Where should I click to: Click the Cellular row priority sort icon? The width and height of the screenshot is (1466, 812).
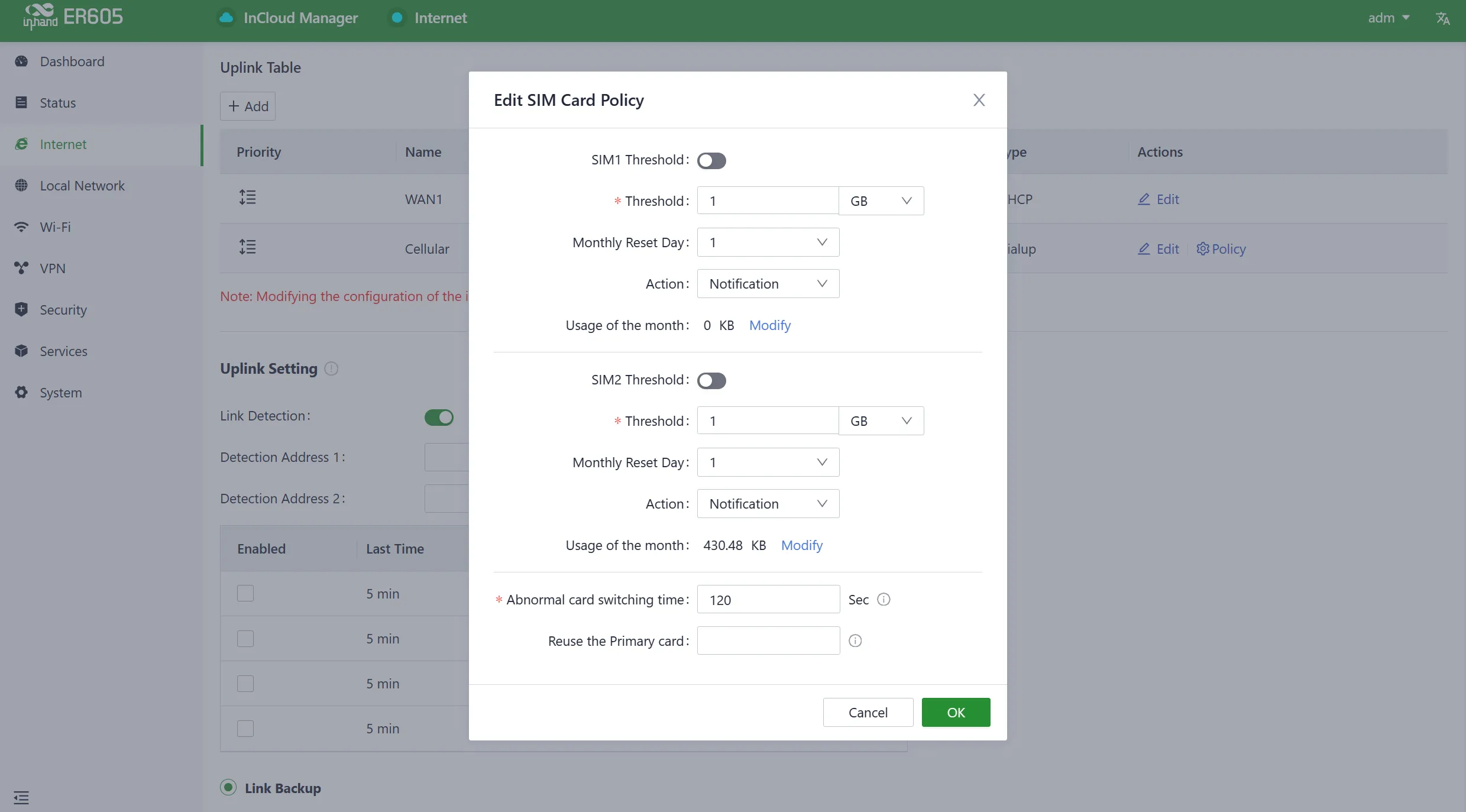point(247,247)
